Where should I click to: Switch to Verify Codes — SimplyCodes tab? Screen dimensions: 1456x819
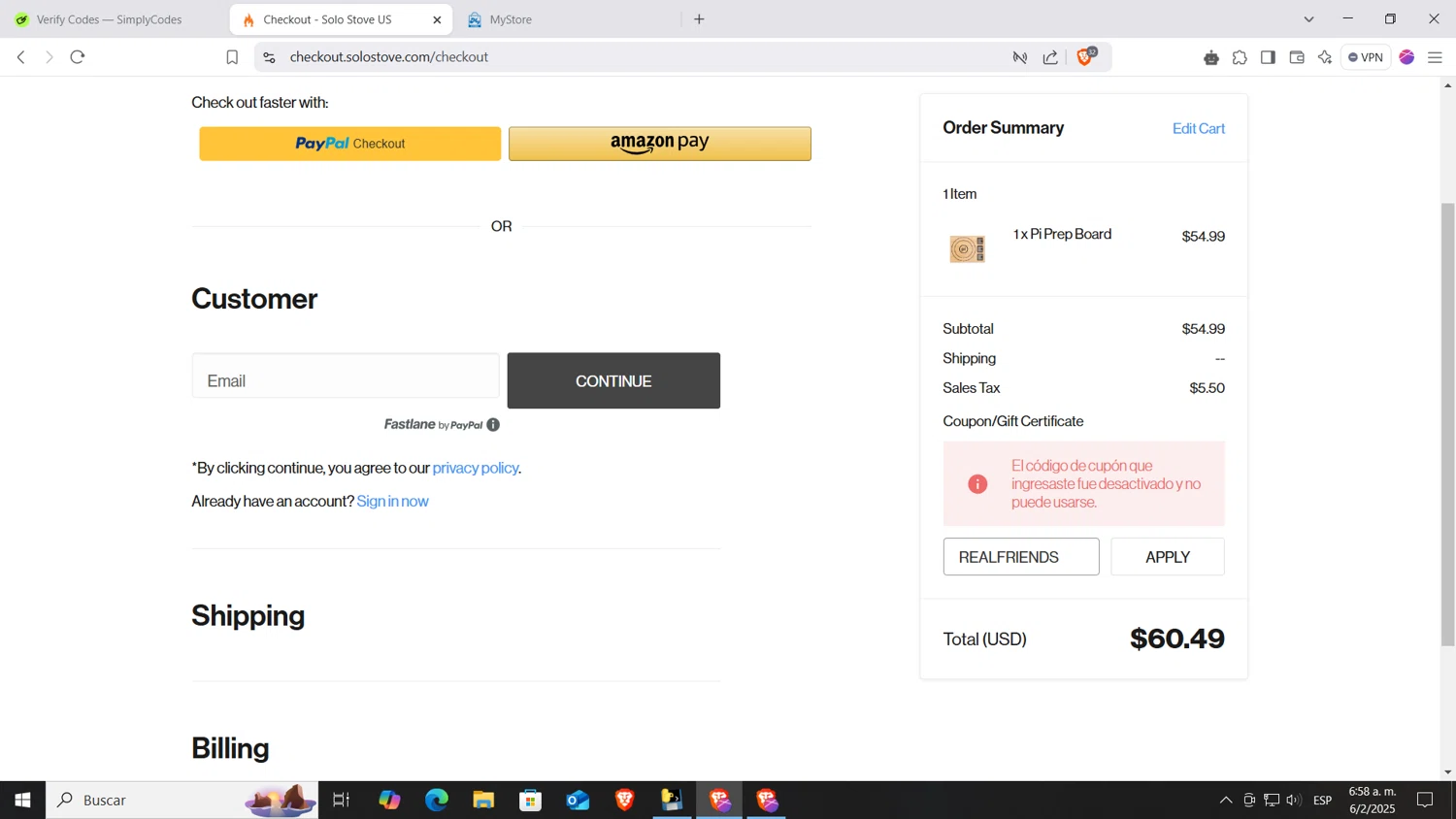[x=109, y=19]
